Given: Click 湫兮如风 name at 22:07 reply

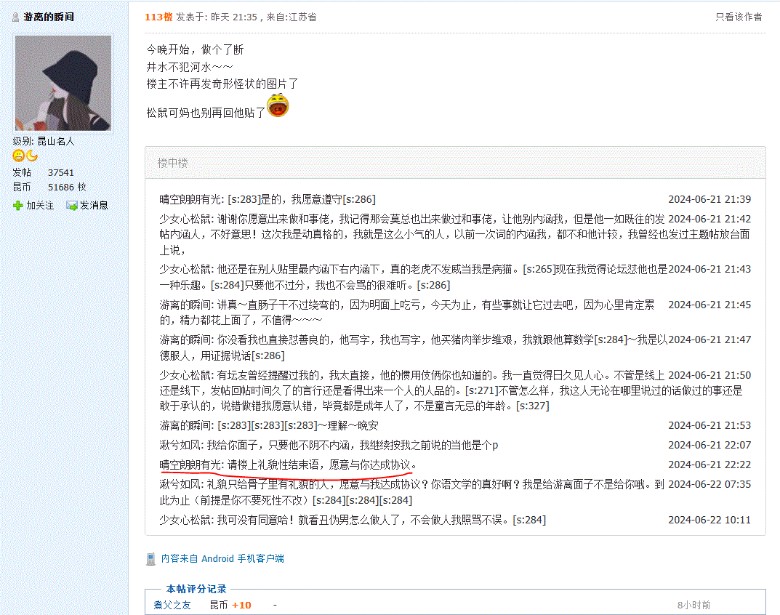Looking at the screenshot, I should [x=182, y=445].
